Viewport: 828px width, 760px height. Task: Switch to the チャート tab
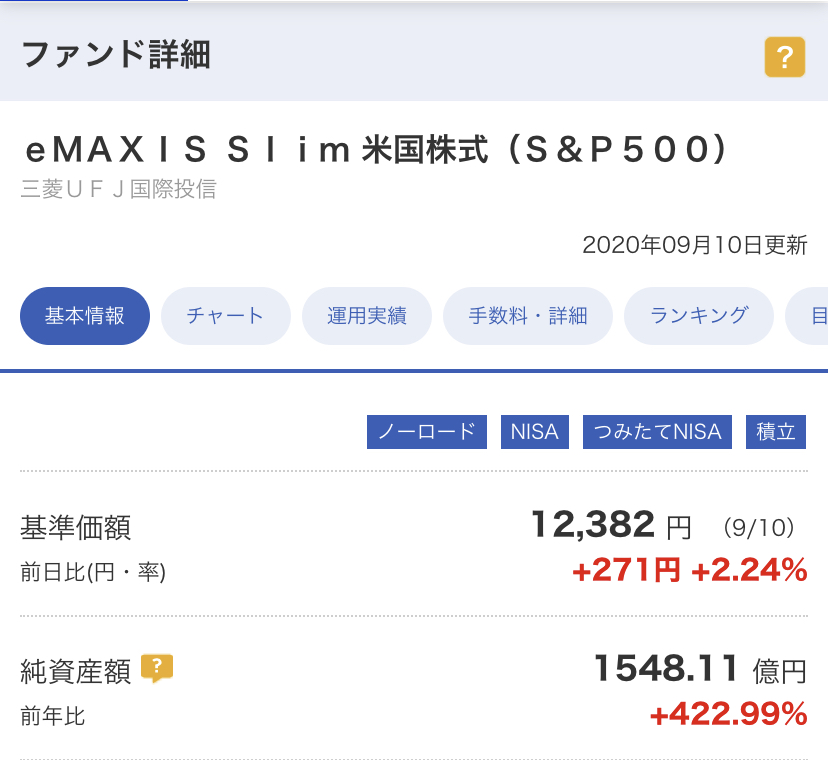pyautogui.click(x=225, y=316)
